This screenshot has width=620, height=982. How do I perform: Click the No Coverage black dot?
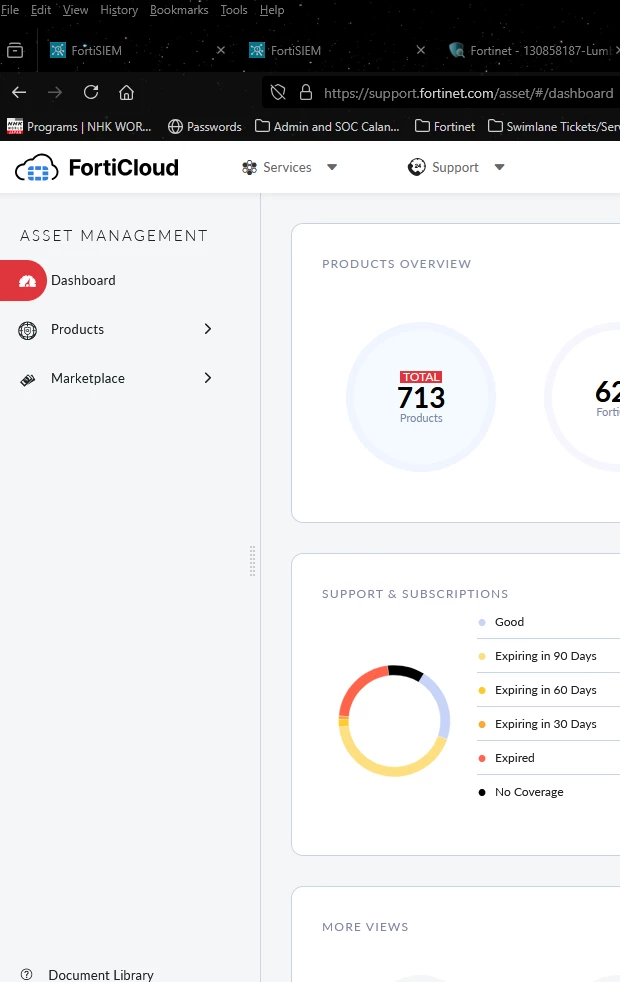482,792
